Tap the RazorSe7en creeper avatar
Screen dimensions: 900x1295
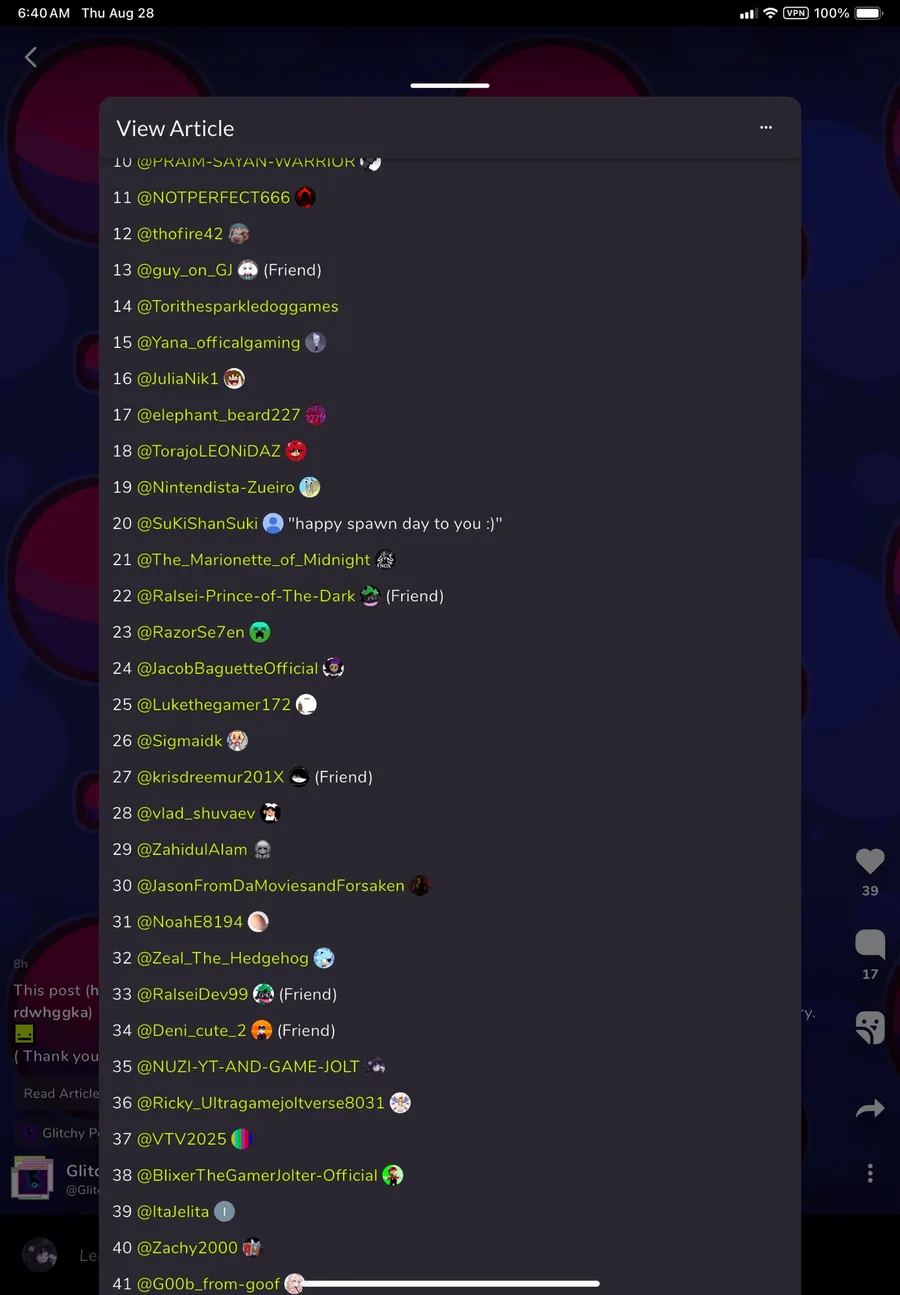(260, 632)
